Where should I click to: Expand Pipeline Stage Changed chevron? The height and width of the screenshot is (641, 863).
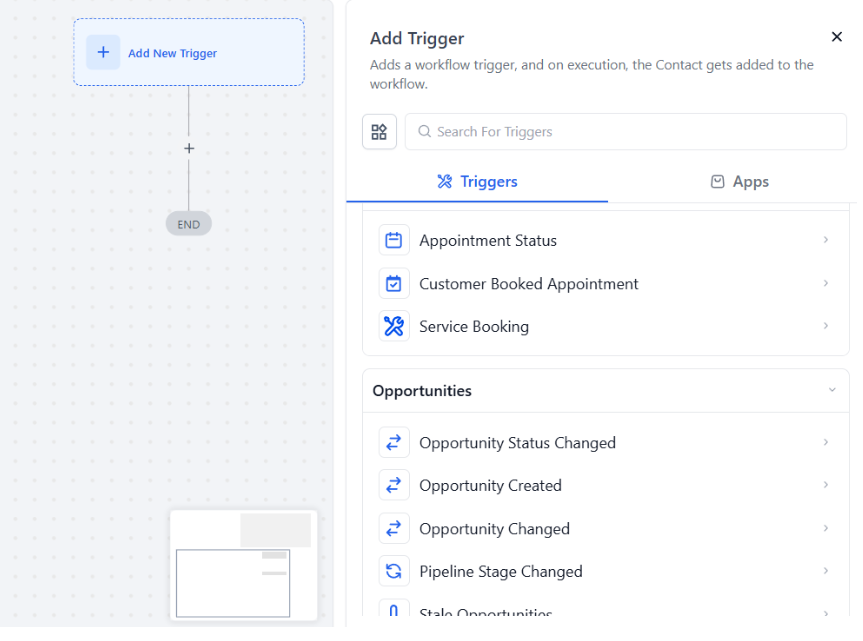[826, 571]
